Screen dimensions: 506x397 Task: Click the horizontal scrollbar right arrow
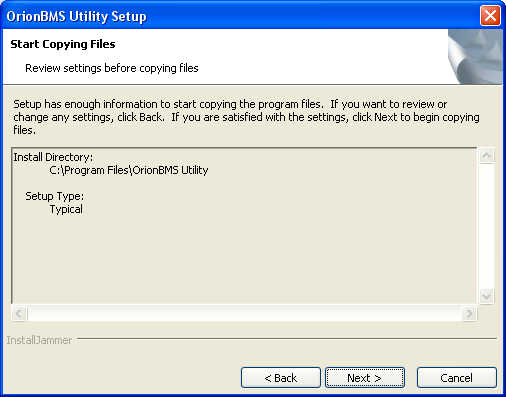(469, 313)
